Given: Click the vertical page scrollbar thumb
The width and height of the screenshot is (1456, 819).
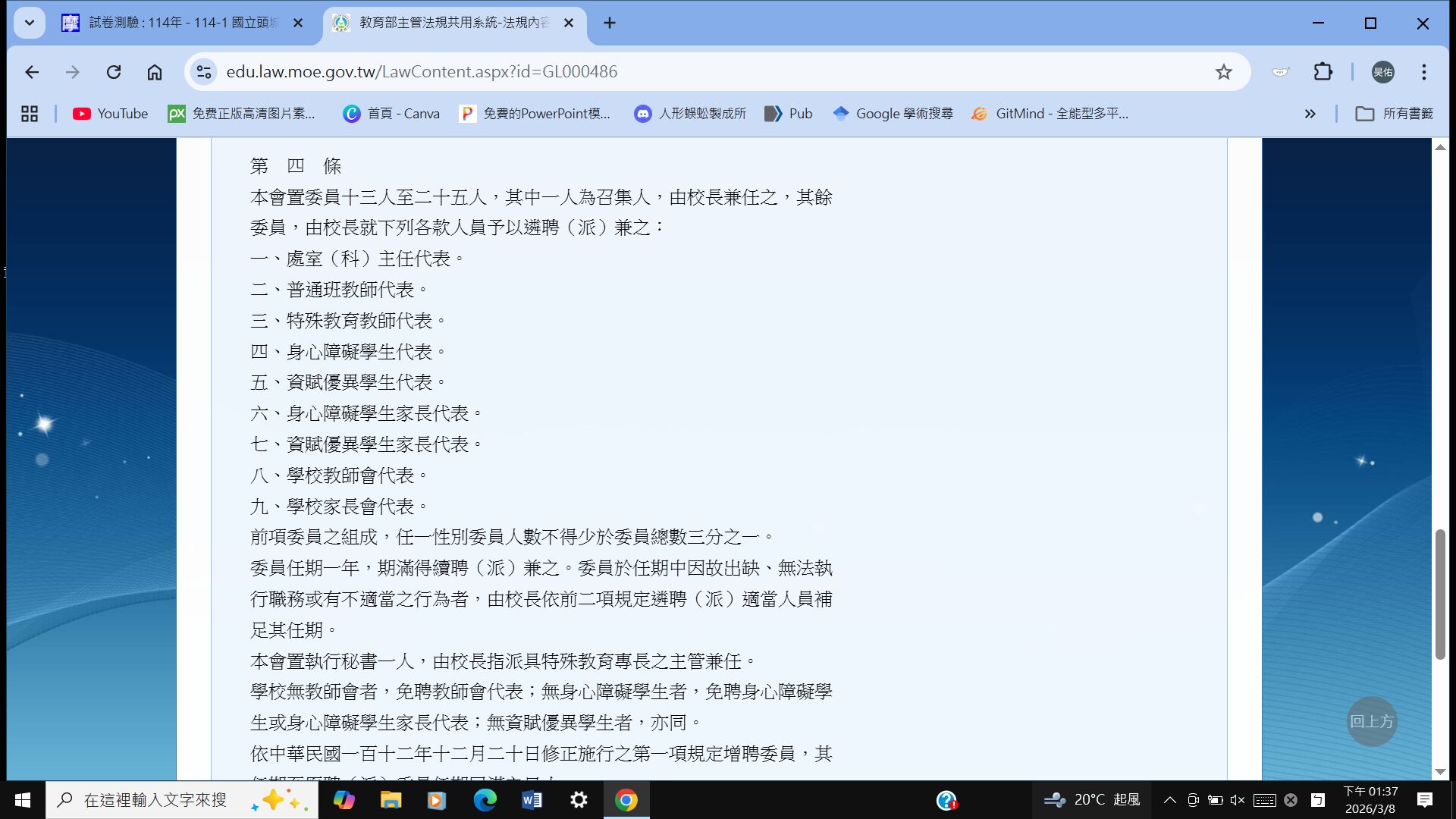Looking at the screenshot, I should (x=1439, y=595).
